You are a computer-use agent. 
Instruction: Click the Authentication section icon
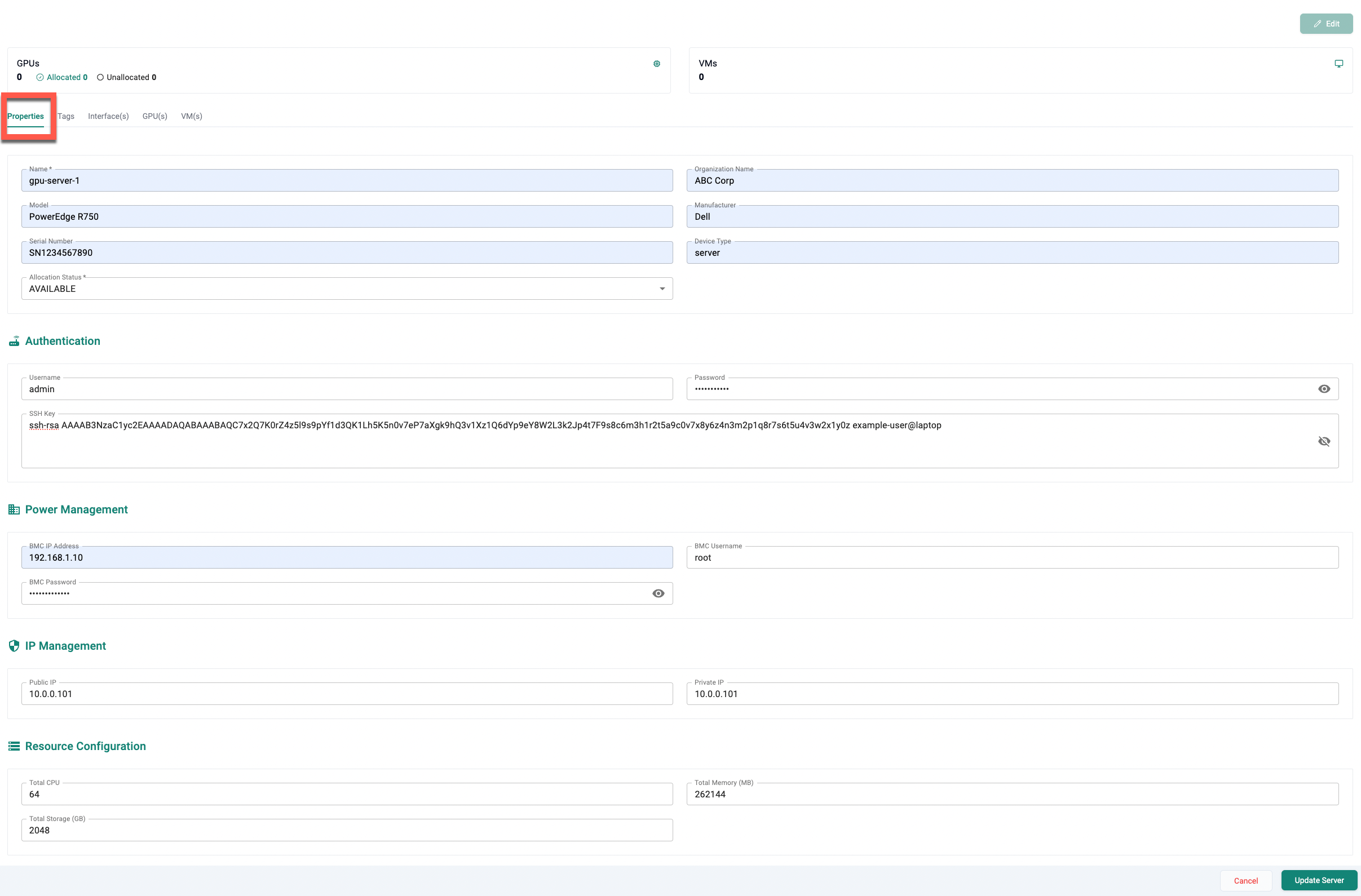point(14,341)
